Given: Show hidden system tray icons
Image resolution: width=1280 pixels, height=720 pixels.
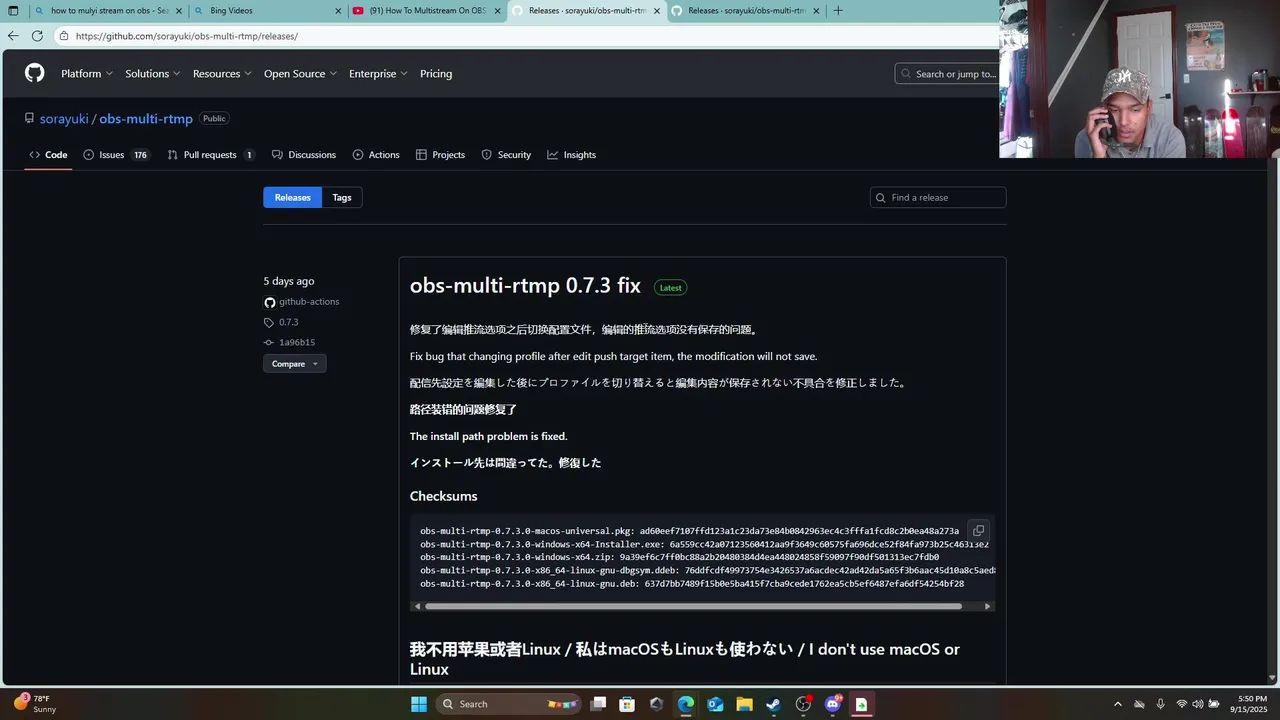Looking at the screenshot, I should click(1118, 704).
